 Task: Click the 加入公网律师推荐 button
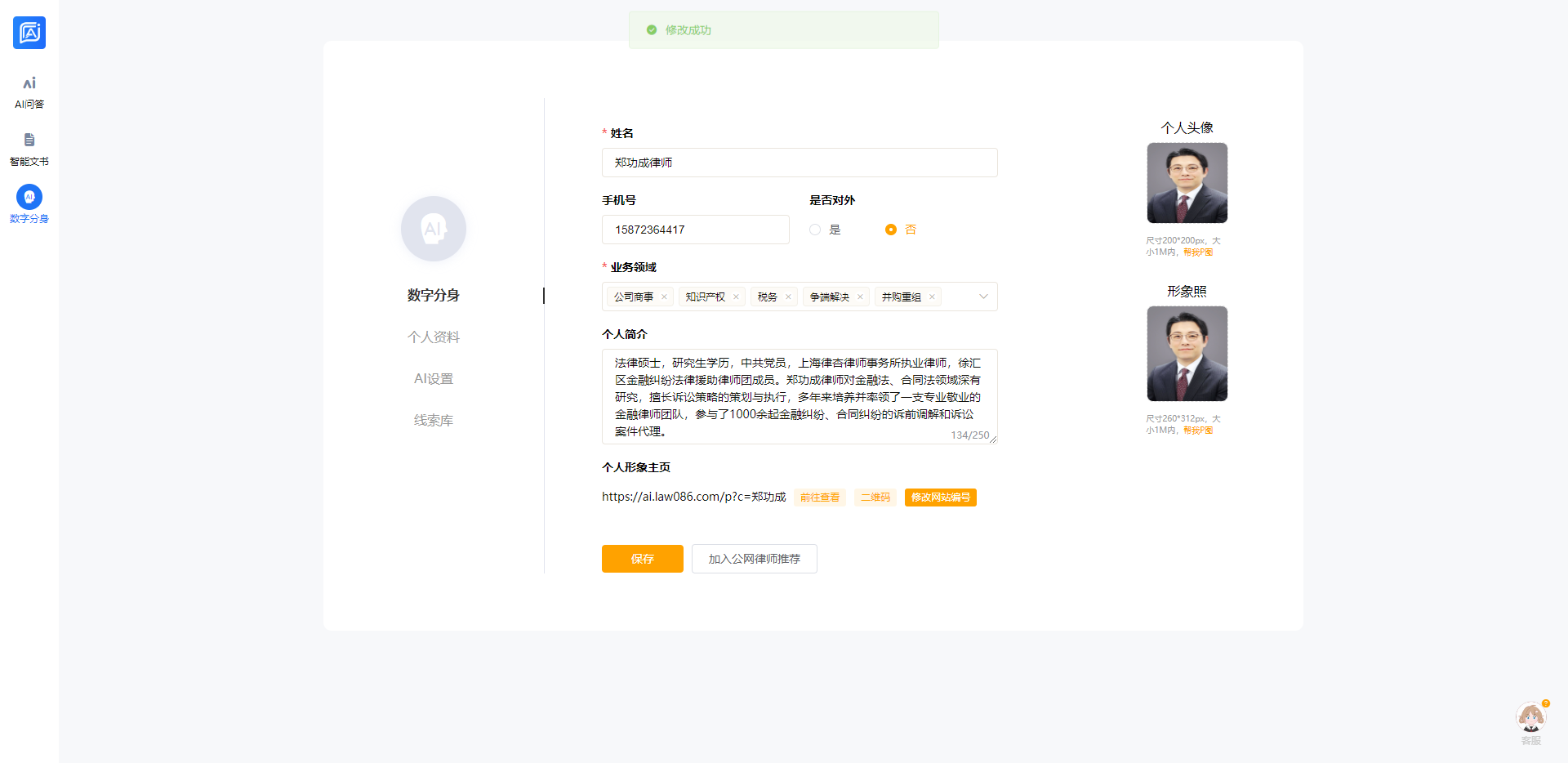(x=754, y=559)
